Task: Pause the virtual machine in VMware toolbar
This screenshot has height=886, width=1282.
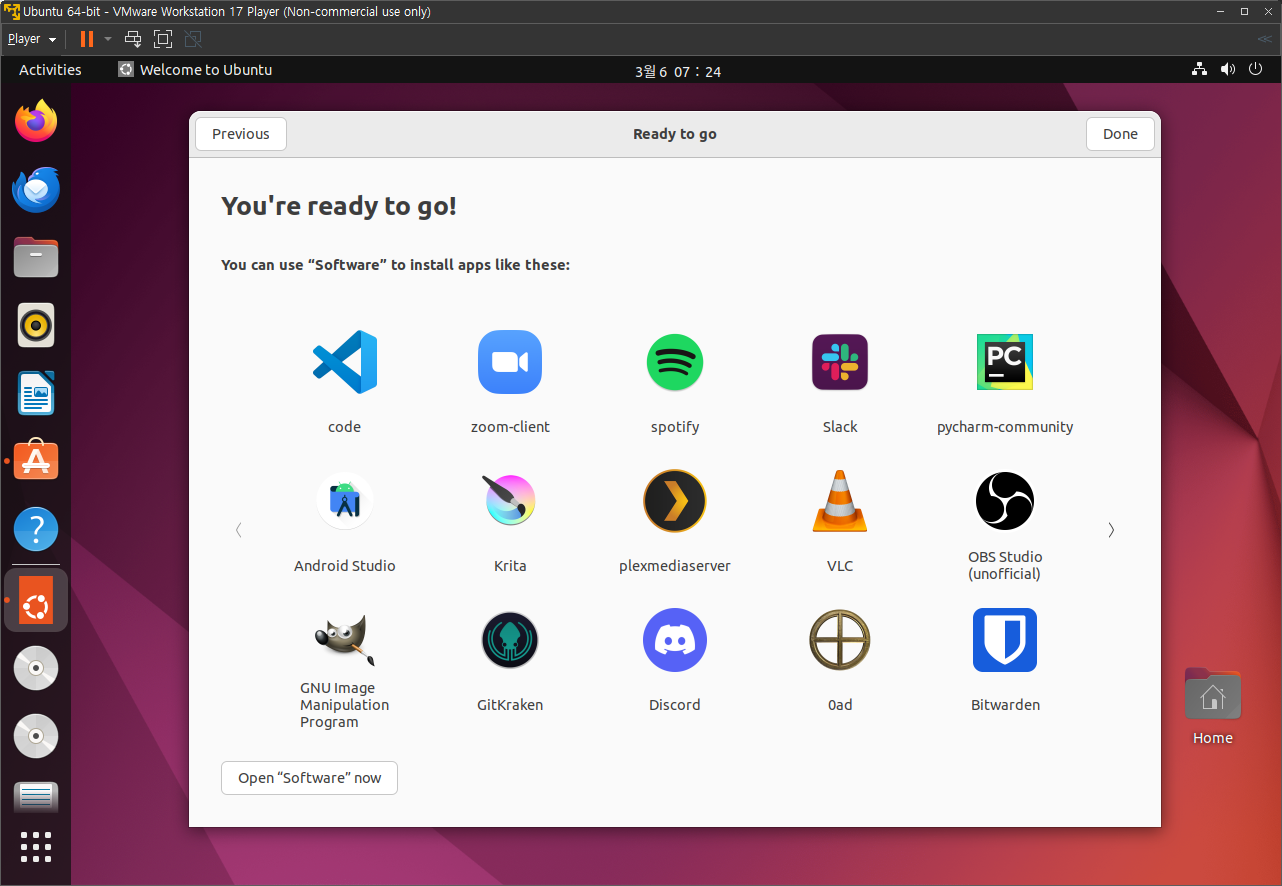Action: [86, 39]
